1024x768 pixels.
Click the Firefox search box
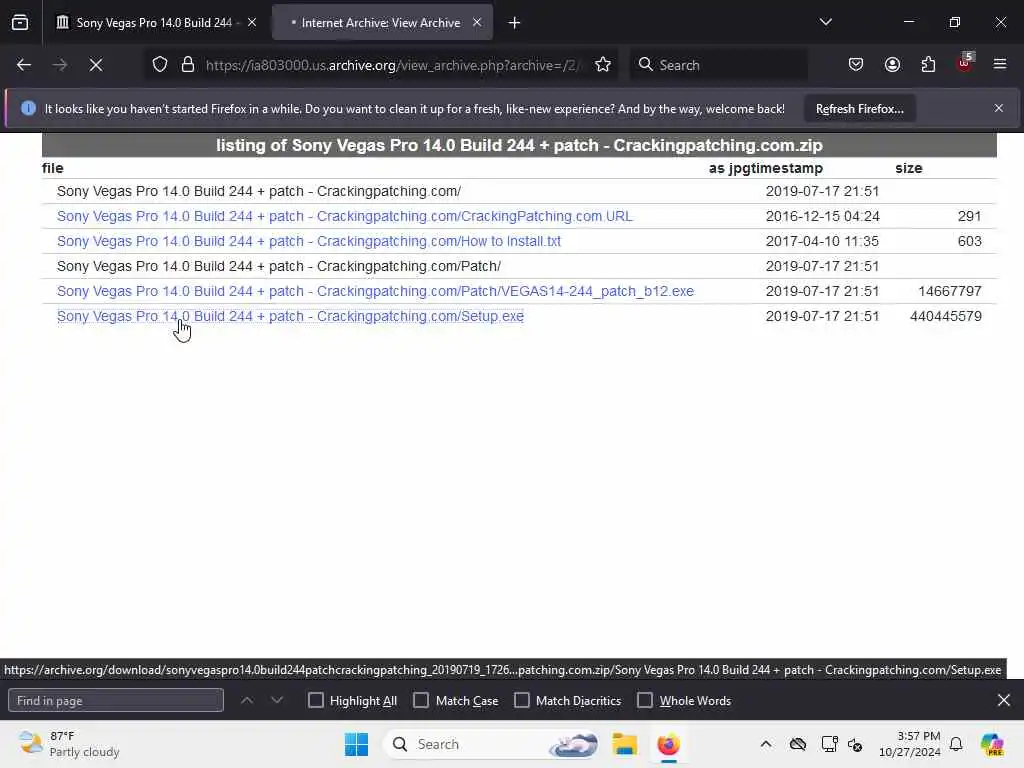pyautogui.click(x=719, y=65)
